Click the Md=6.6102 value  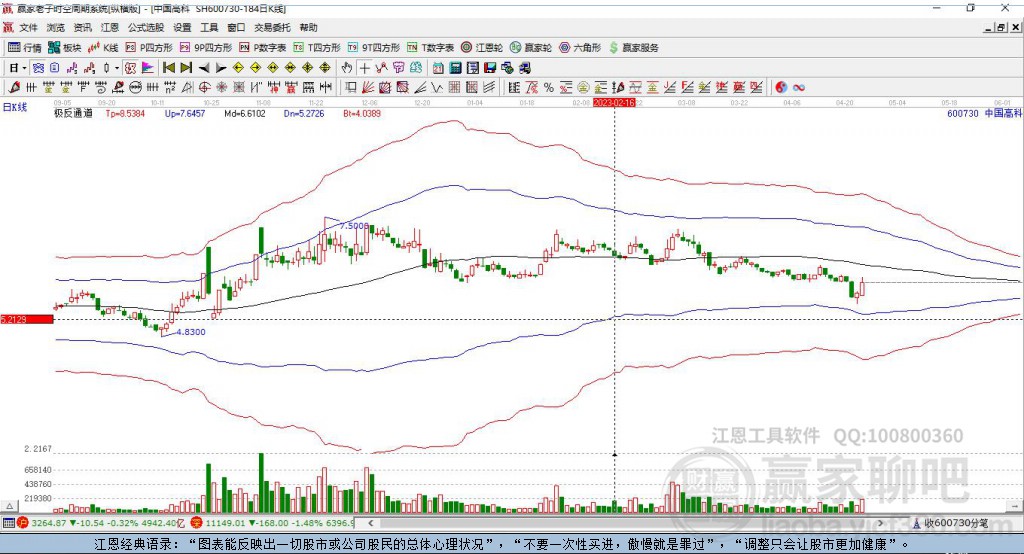coord(245,114)
